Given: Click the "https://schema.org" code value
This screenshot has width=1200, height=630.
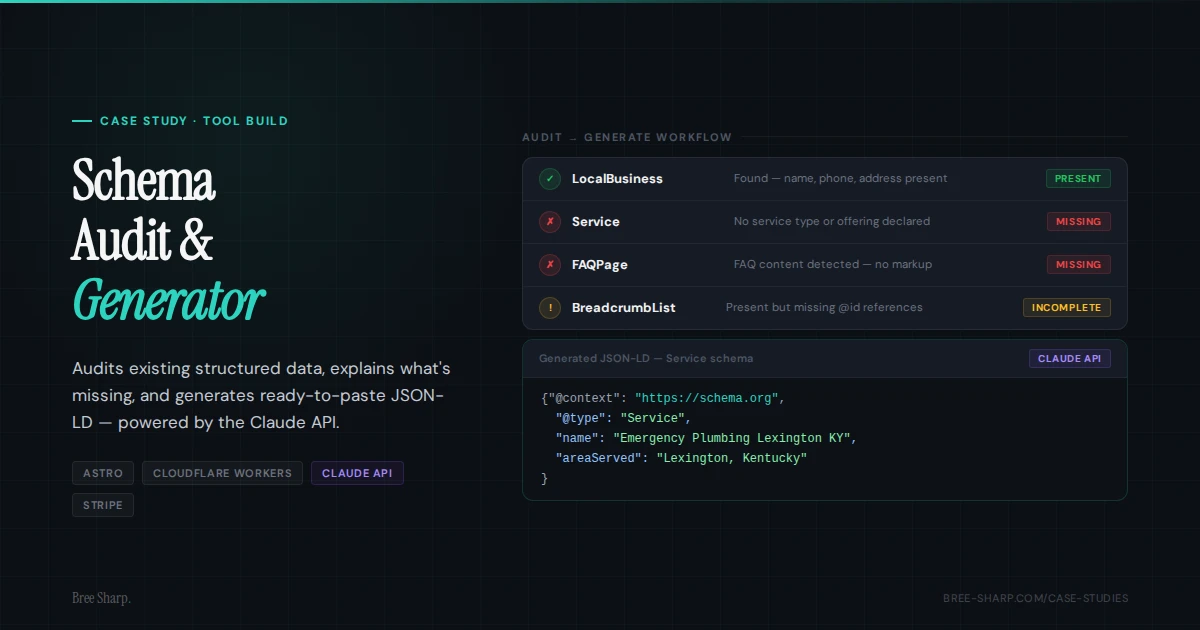Looking at the screenshot, I should coord(706,398).
